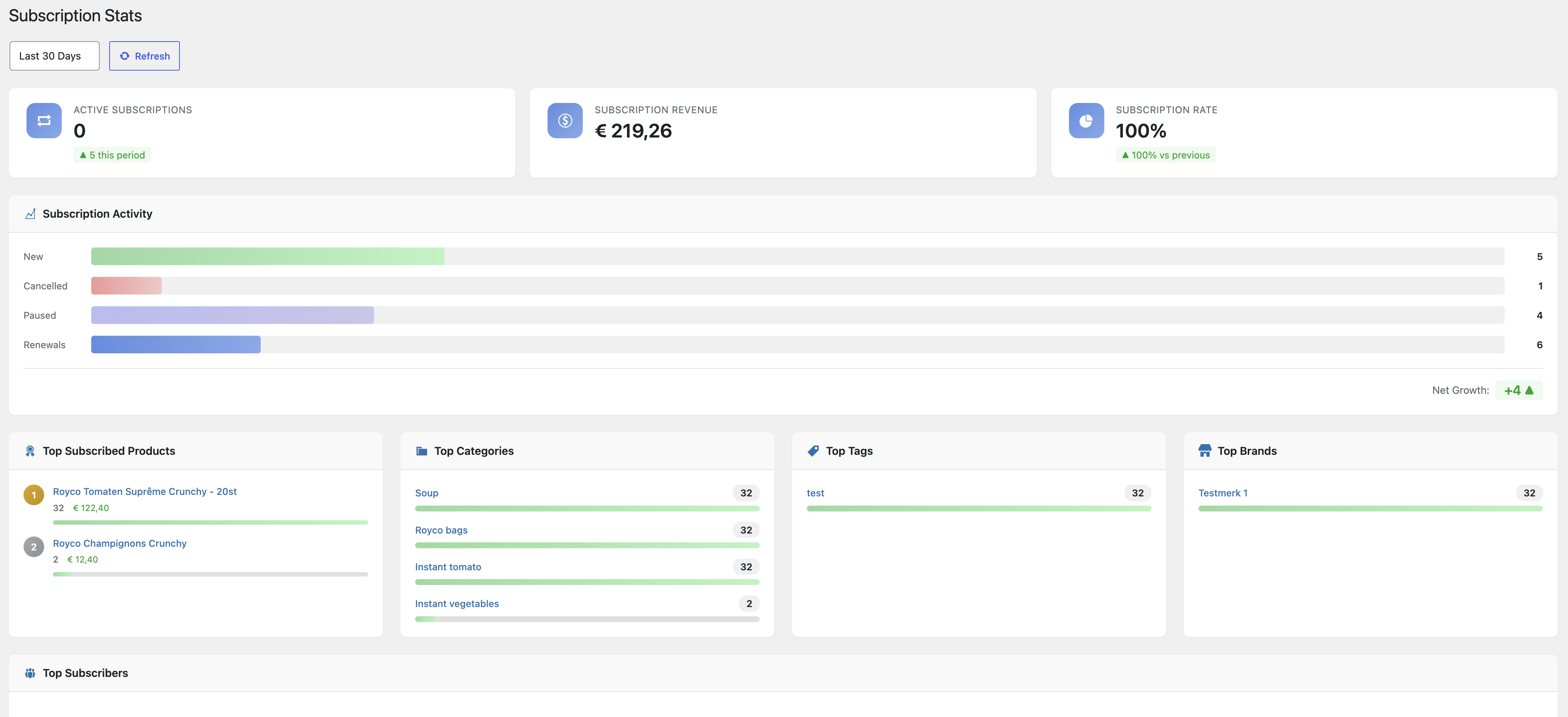
Task: Open the Soup category link
Action: [427, 493]
